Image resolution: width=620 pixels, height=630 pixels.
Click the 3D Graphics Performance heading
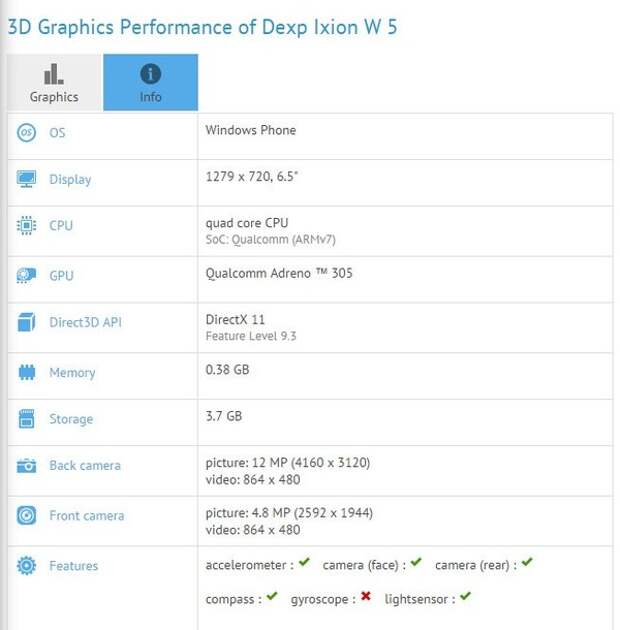[202, 27]
